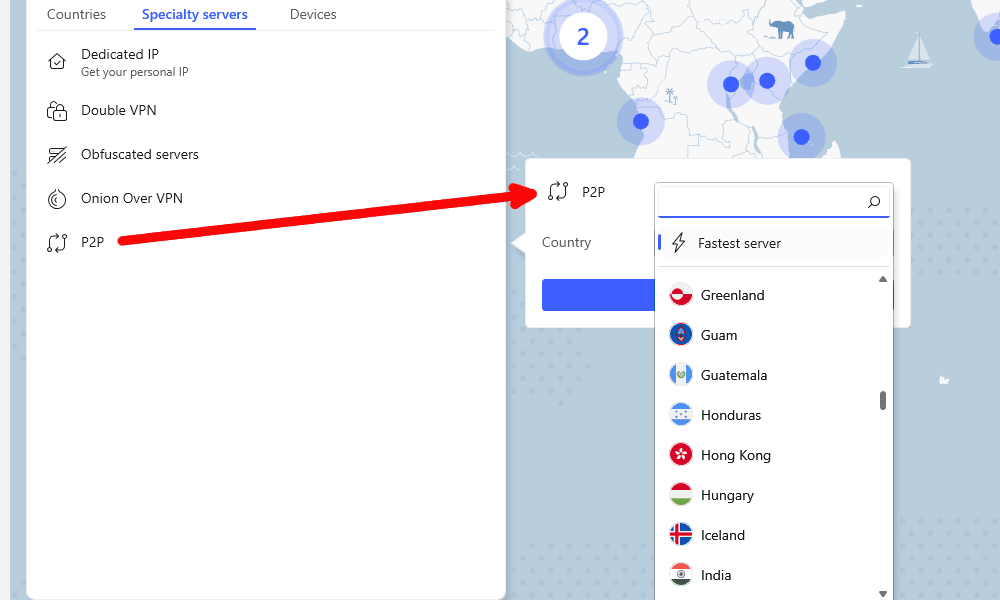Click the search magnifier icon in dropdown
Screen dimensions: 1000x600
click(x=874, y=201)
